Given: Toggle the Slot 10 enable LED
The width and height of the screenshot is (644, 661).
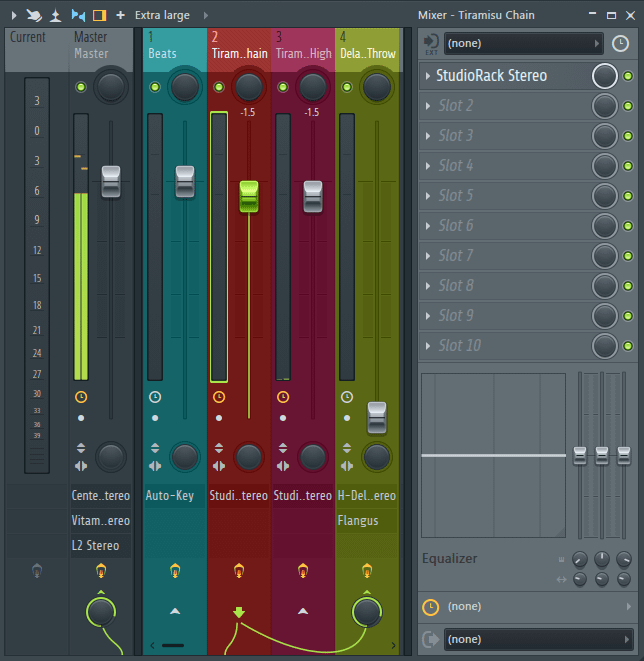Looking at the screenshot, I should tap(628, 346).
